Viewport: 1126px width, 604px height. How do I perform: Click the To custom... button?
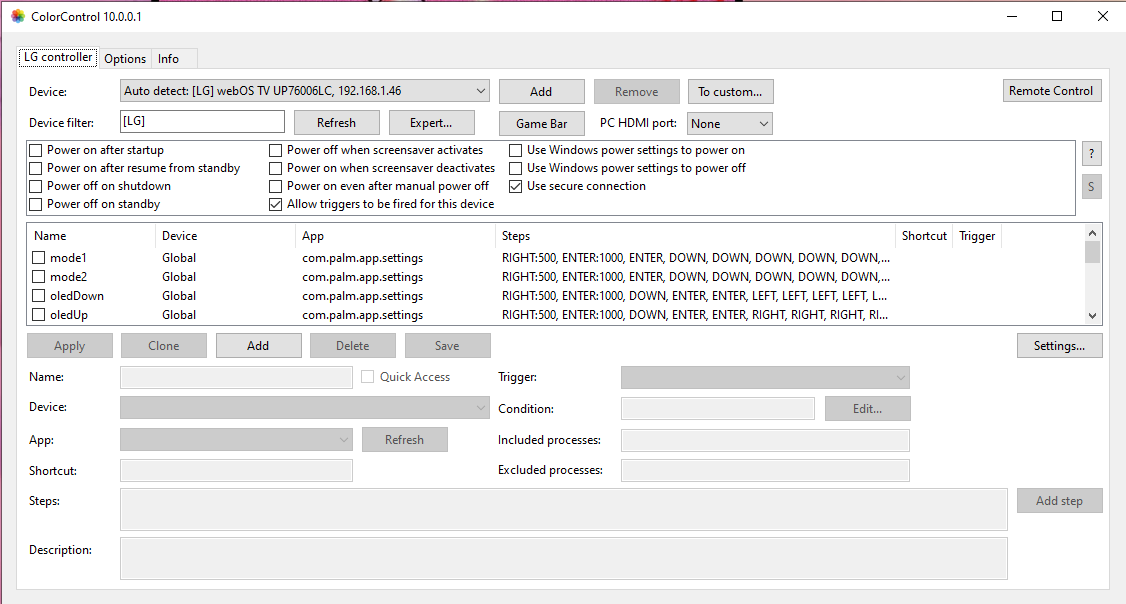[x=730, y=91]
